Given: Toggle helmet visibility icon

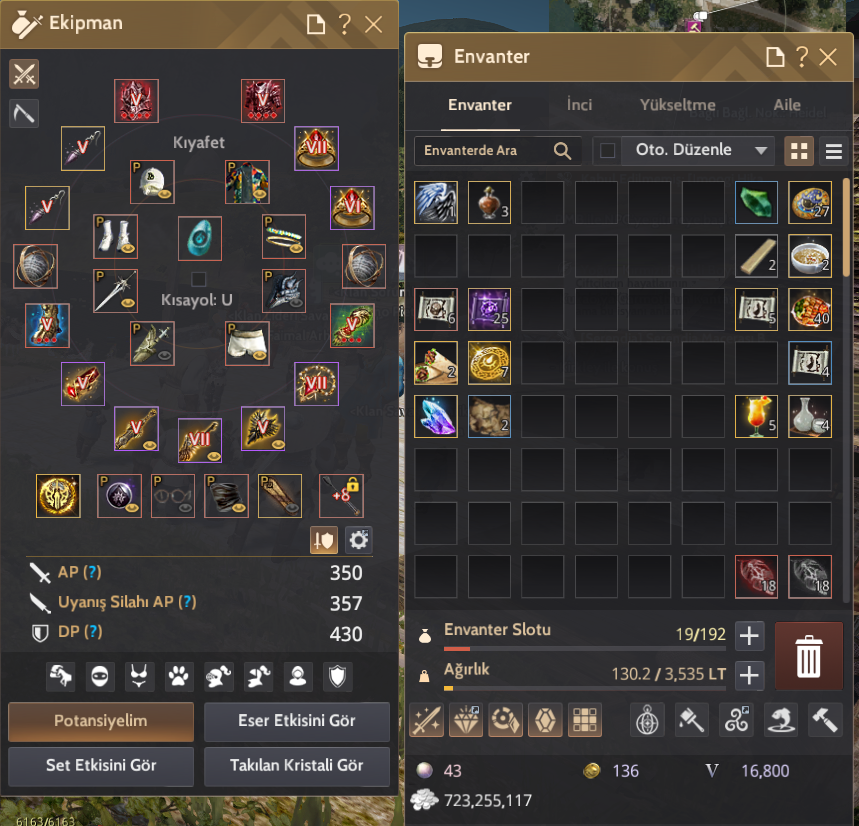Looking at the screenshot, I should [x=219, y=676].
